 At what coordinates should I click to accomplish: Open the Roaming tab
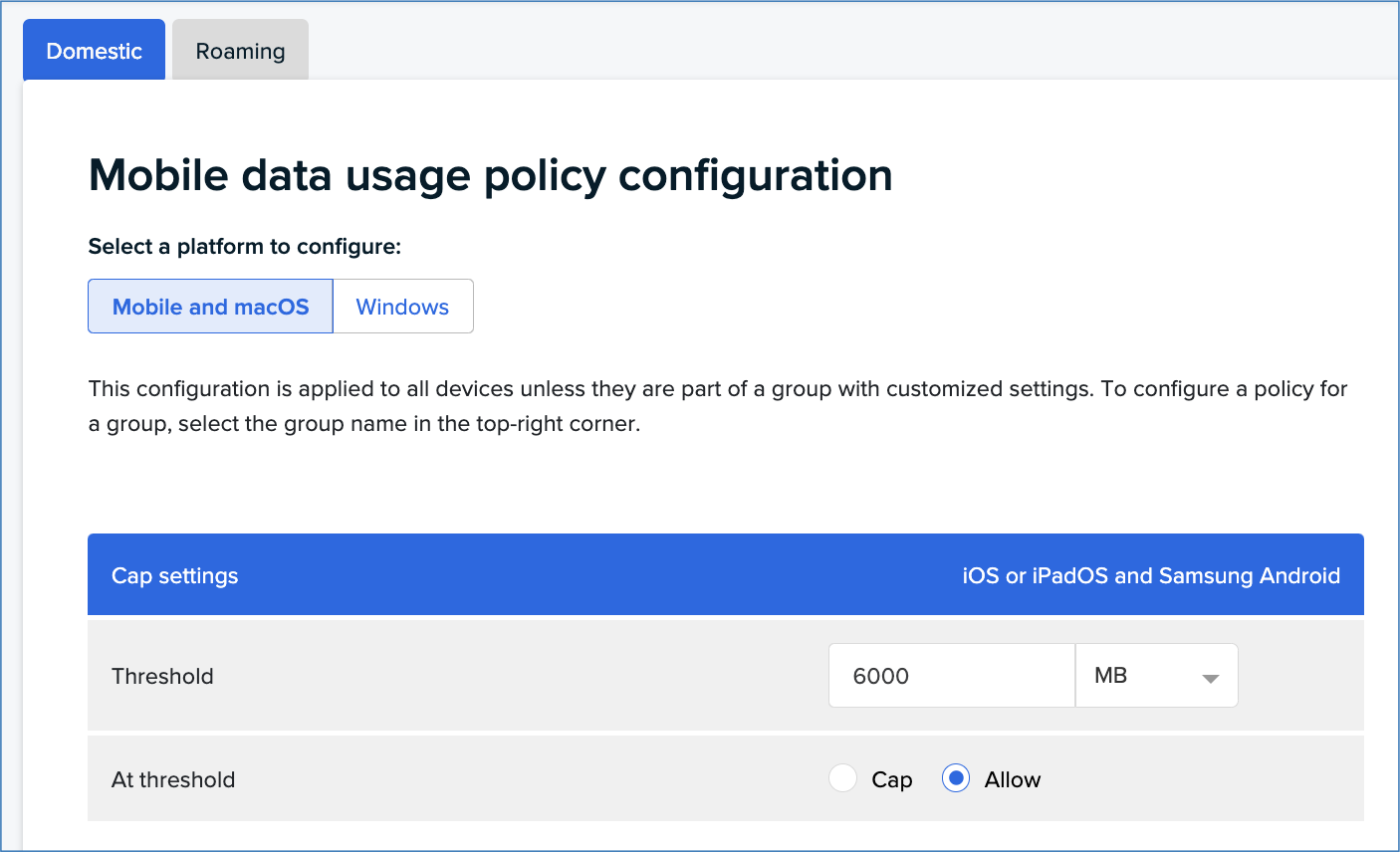click(240, 51)
